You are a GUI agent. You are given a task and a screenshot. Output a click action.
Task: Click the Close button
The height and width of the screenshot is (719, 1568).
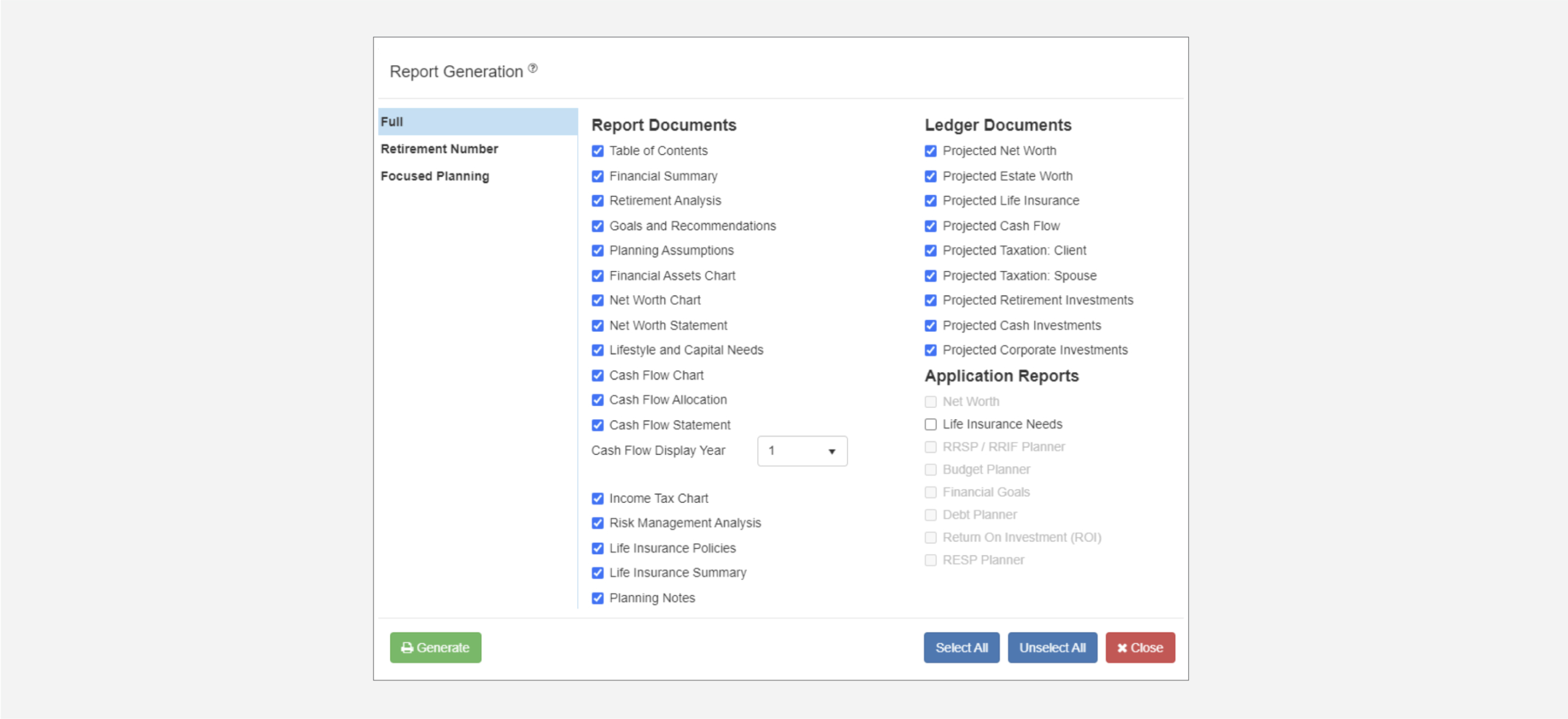tap(1140, 647)
